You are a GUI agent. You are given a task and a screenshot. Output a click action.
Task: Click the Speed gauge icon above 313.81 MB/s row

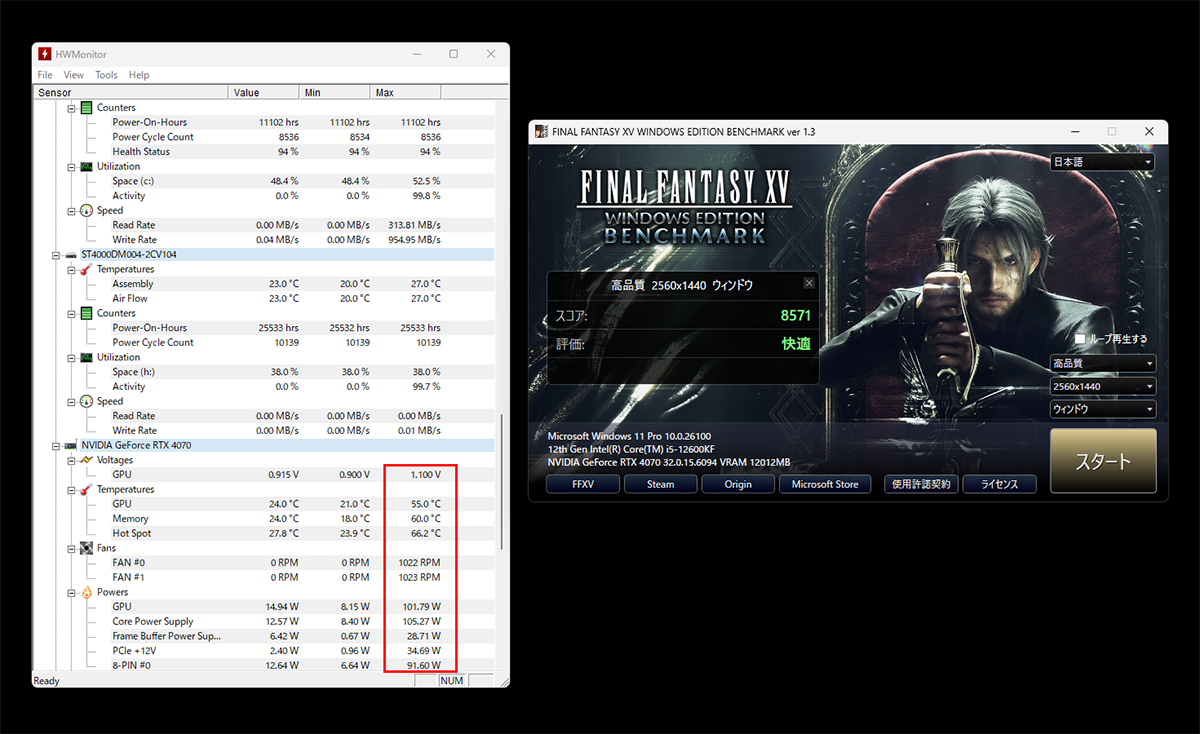click(86, 211)
